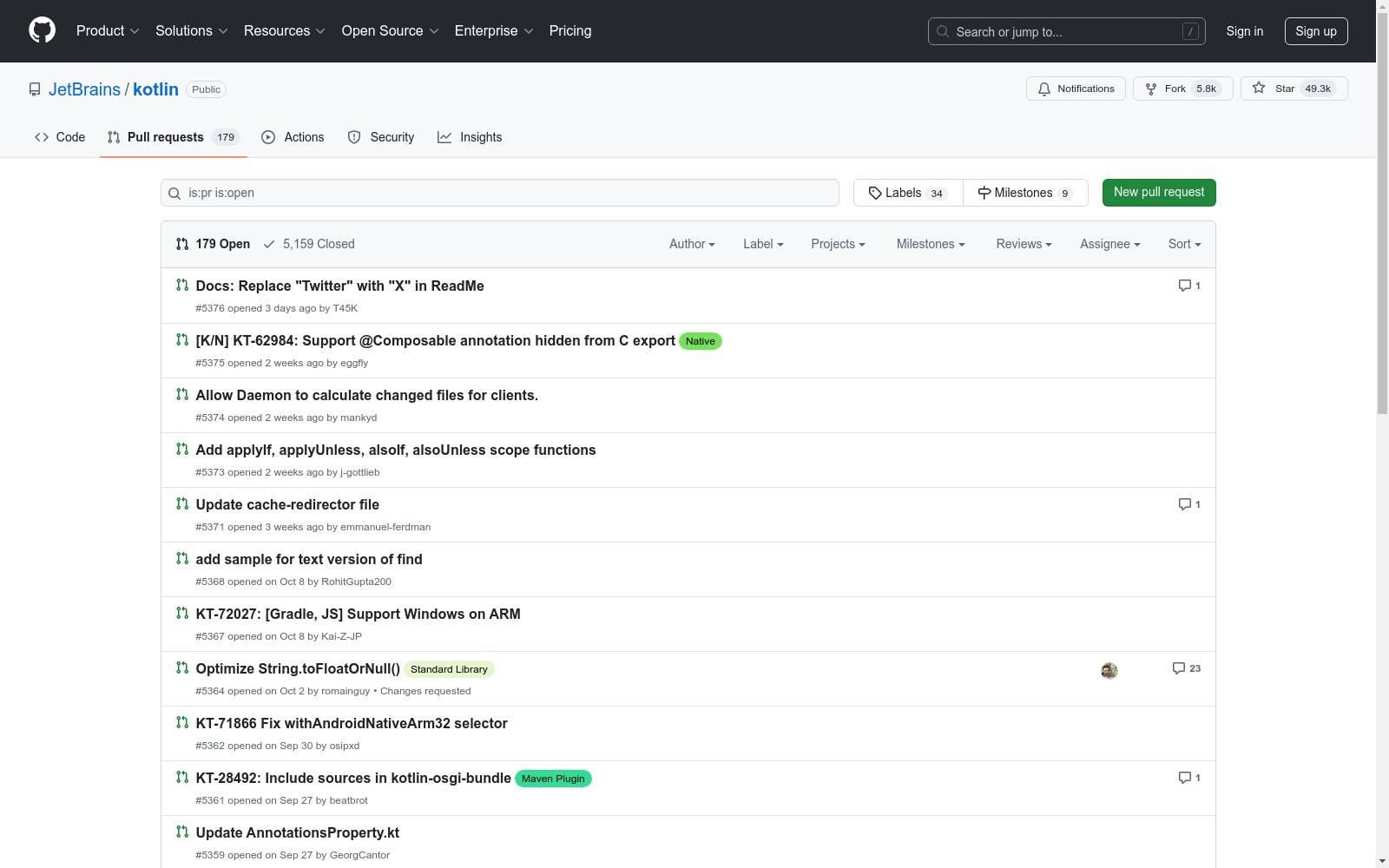Click the Star count 49.3k

pyautogui.click(x=1318, y=89)
